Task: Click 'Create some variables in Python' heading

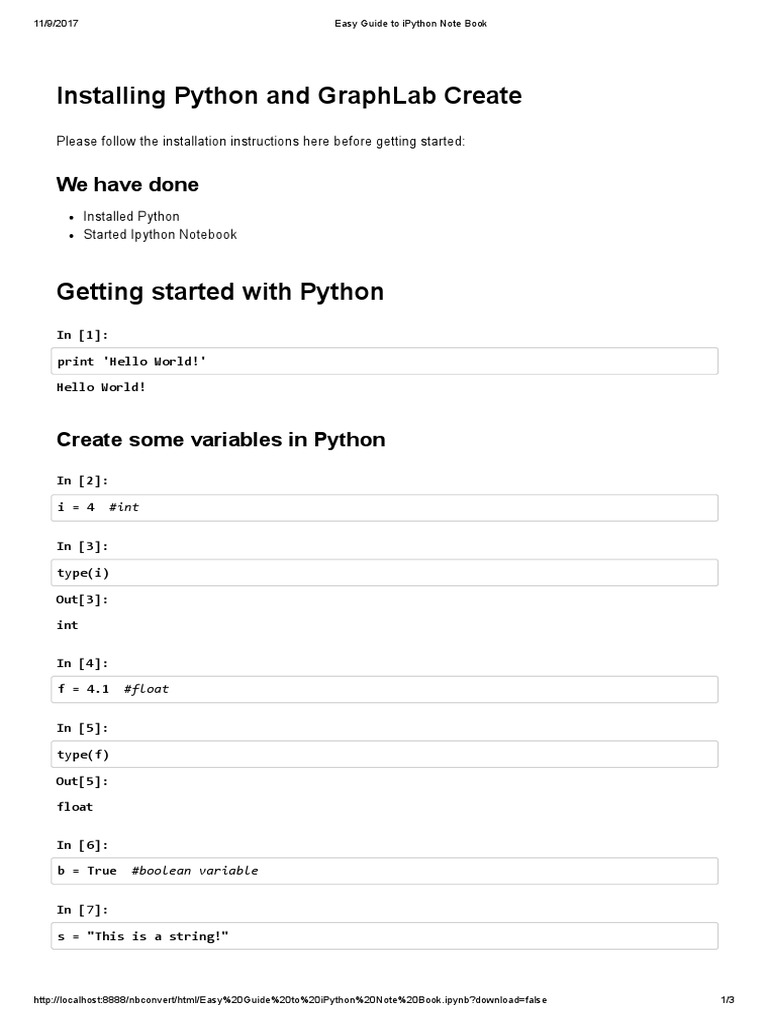Action: point(220,439)
